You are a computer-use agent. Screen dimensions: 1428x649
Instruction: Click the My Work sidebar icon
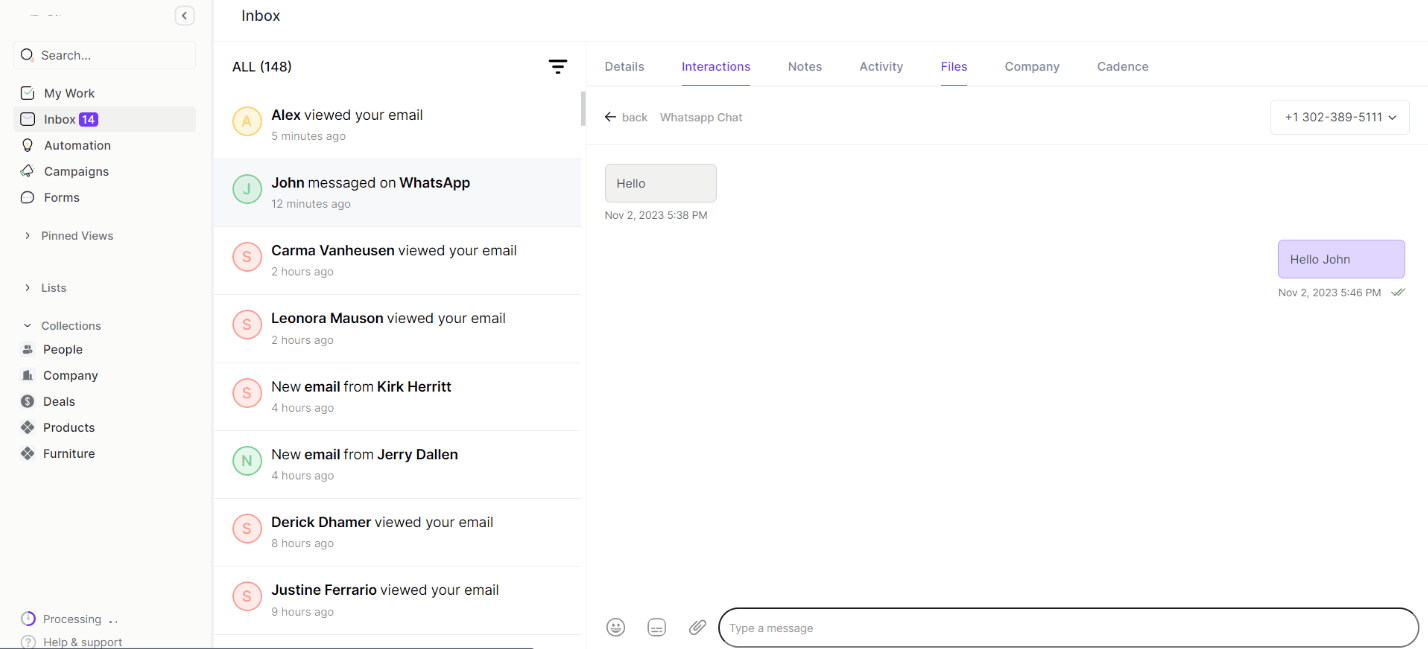(x=28, y=93)
